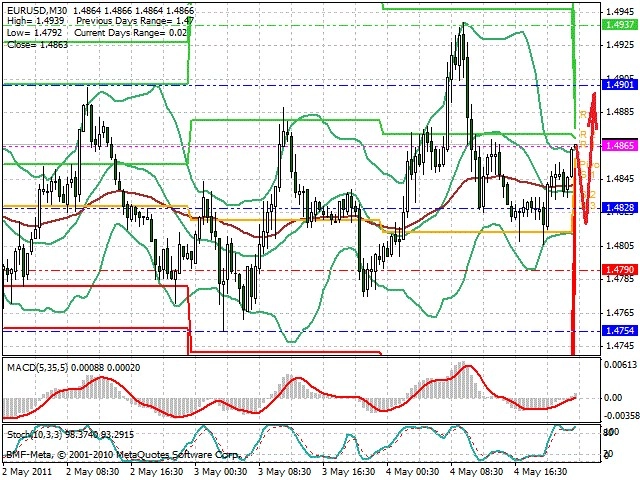Image resolution: width=640 pixels, height=480 pixels.
Task: Click the 0.00613 MACD scale value
Action: pyautogui.click(x=620, y=365)
